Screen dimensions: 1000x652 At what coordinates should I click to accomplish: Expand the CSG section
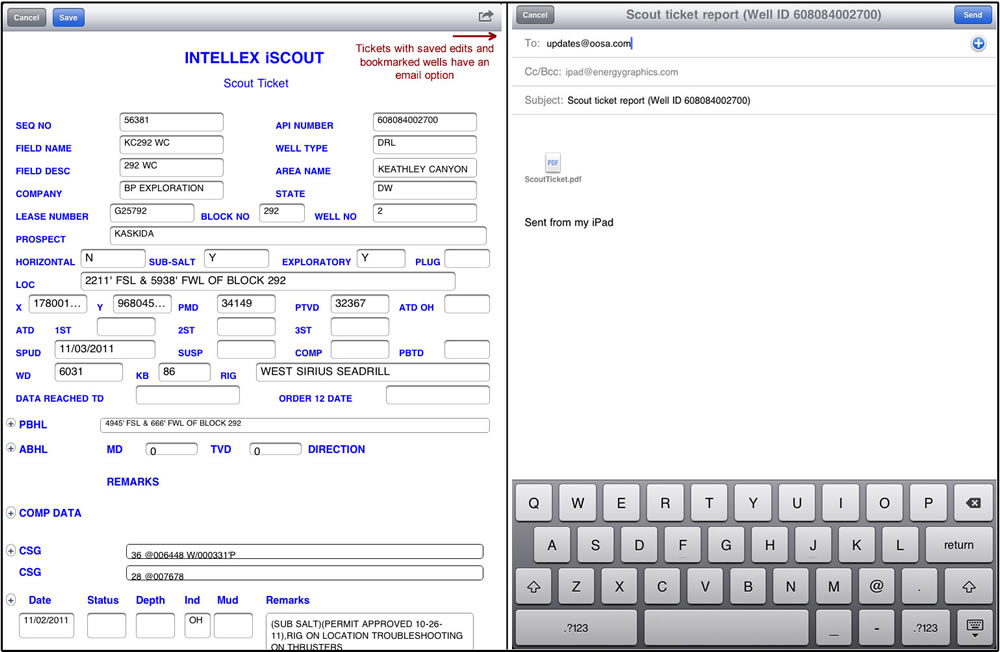pos(11,551)
